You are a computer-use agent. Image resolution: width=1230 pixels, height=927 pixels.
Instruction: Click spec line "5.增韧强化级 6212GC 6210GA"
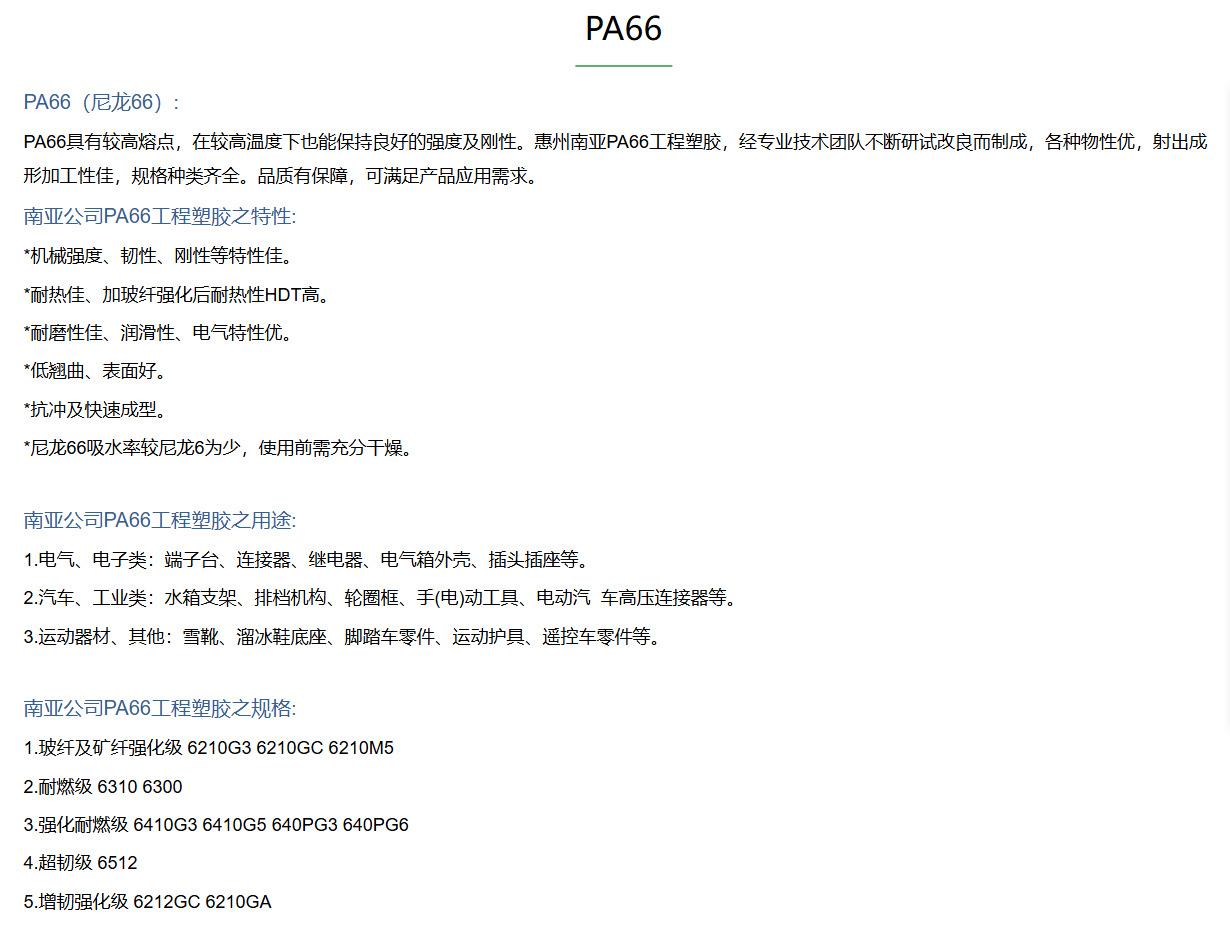148,901
